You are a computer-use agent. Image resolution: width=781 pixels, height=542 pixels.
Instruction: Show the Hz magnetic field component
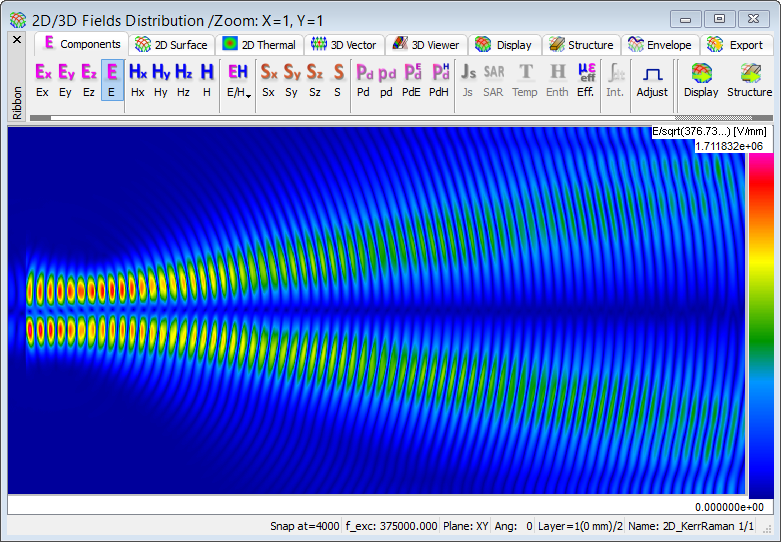coord(184,79)
